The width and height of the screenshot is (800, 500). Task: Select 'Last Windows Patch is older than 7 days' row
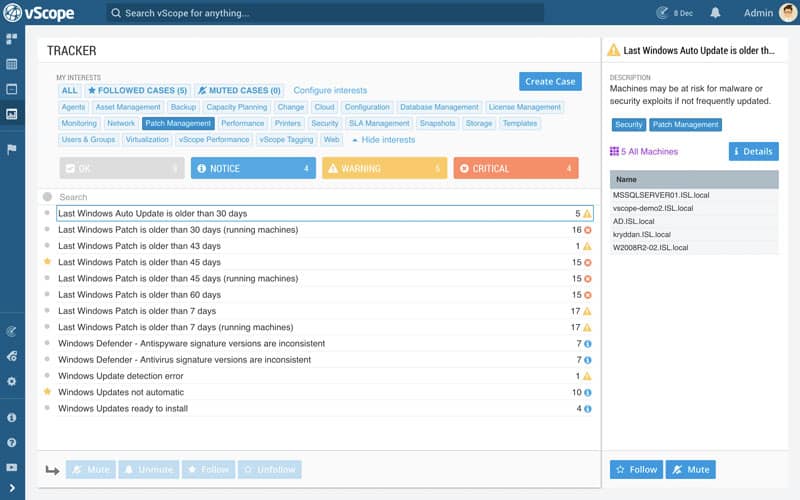coord(324,311)
